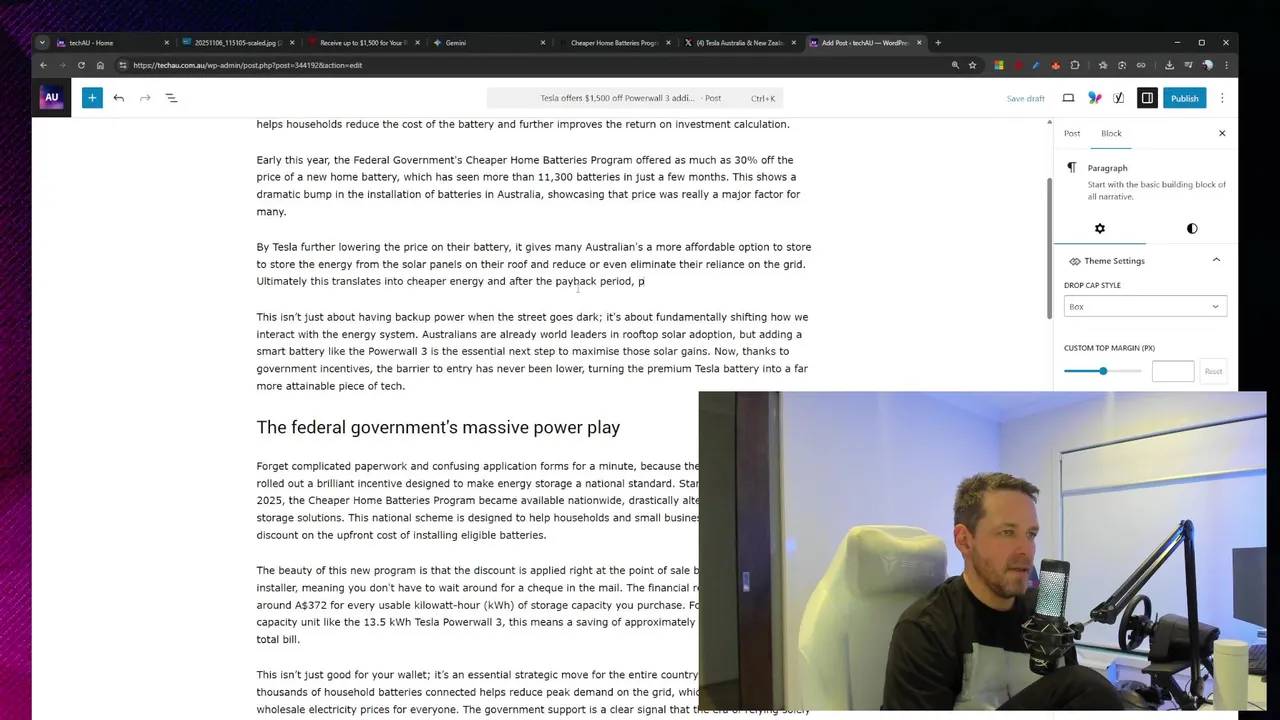Switch to the Tesla Australia & New Zealand tab
The image size is (1280, 720).
point(739,43)
